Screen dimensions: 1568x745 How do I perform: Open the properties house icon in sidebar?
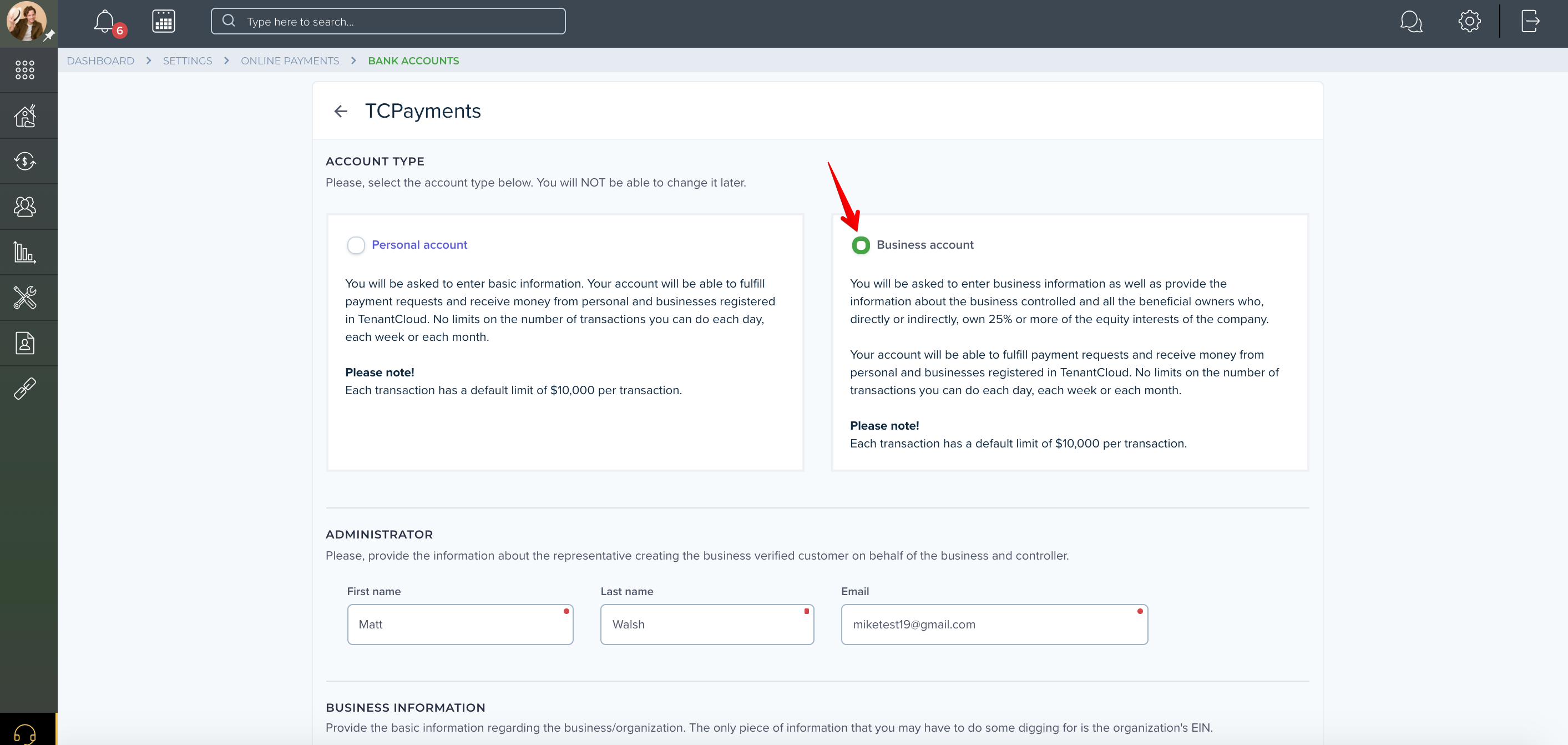[25, 115]
